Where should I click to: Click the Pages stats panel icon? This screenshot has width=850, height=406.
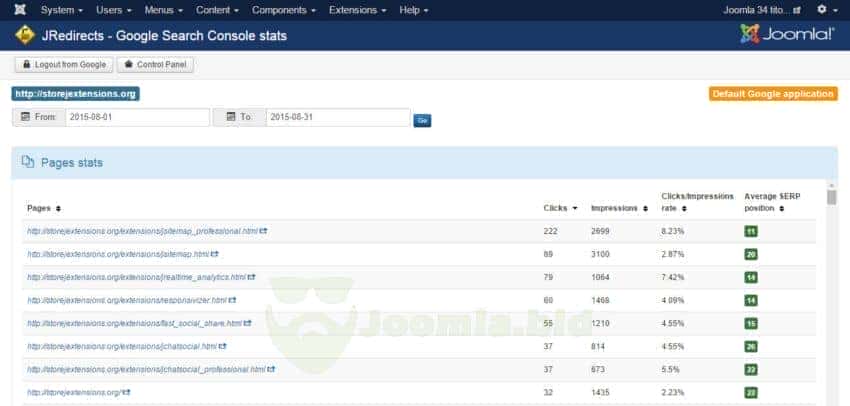click(28, 162)
